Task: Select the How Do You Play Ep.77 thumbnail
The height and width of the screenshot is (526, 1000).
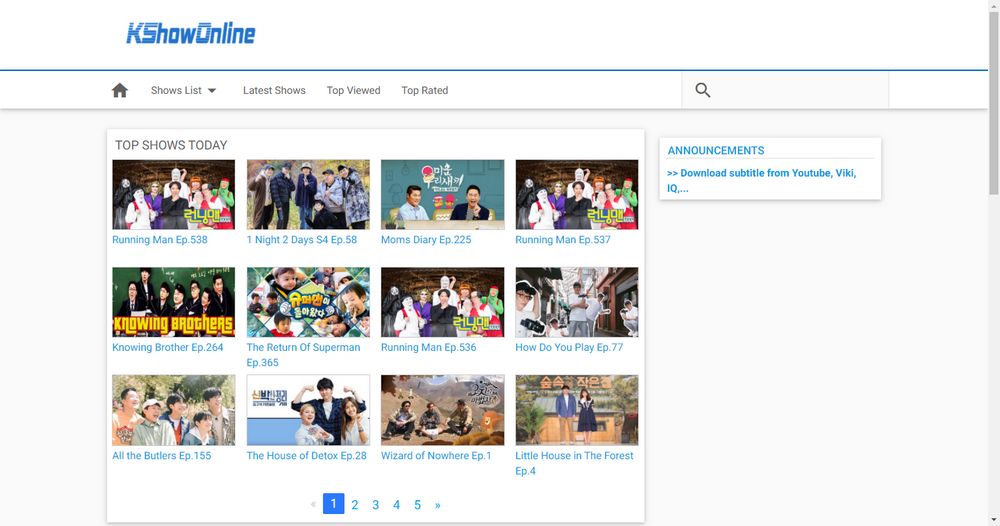Action: (x=576, y=302)
